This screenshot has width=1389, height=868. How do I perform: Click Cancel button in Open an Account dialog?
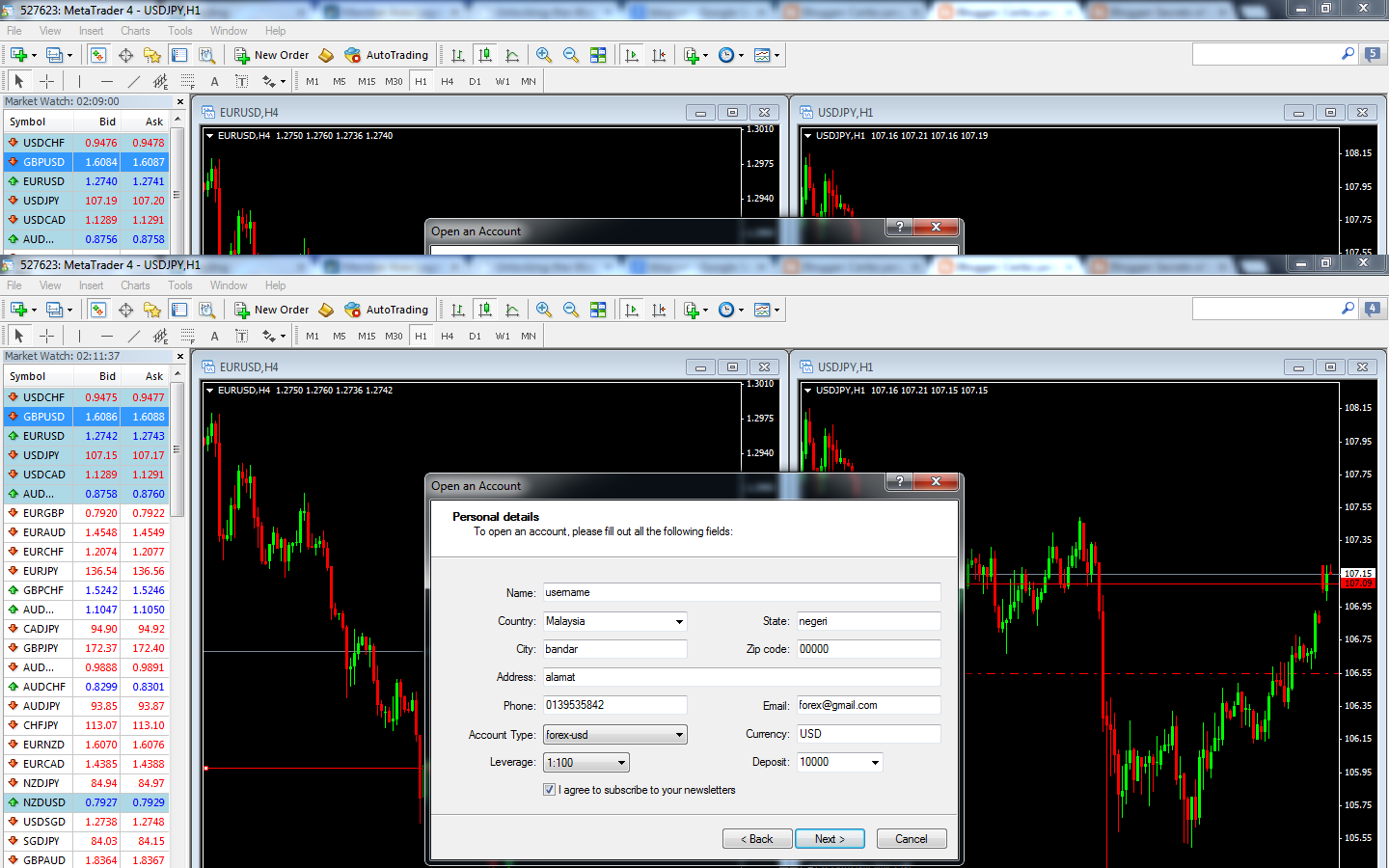912,839
